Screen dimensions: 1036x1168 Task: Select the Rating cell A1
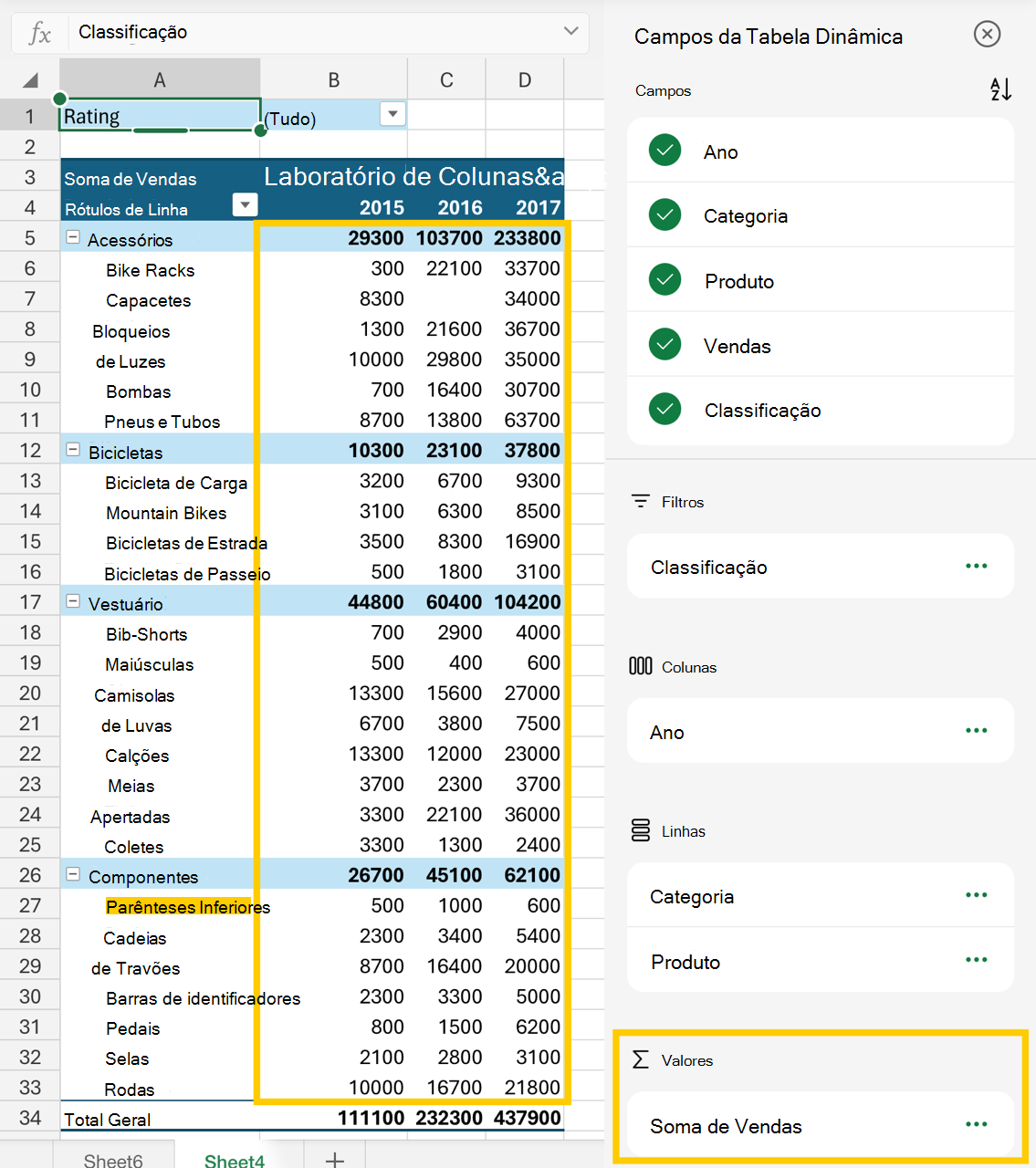pyautogui.click(x=161, y=115)
